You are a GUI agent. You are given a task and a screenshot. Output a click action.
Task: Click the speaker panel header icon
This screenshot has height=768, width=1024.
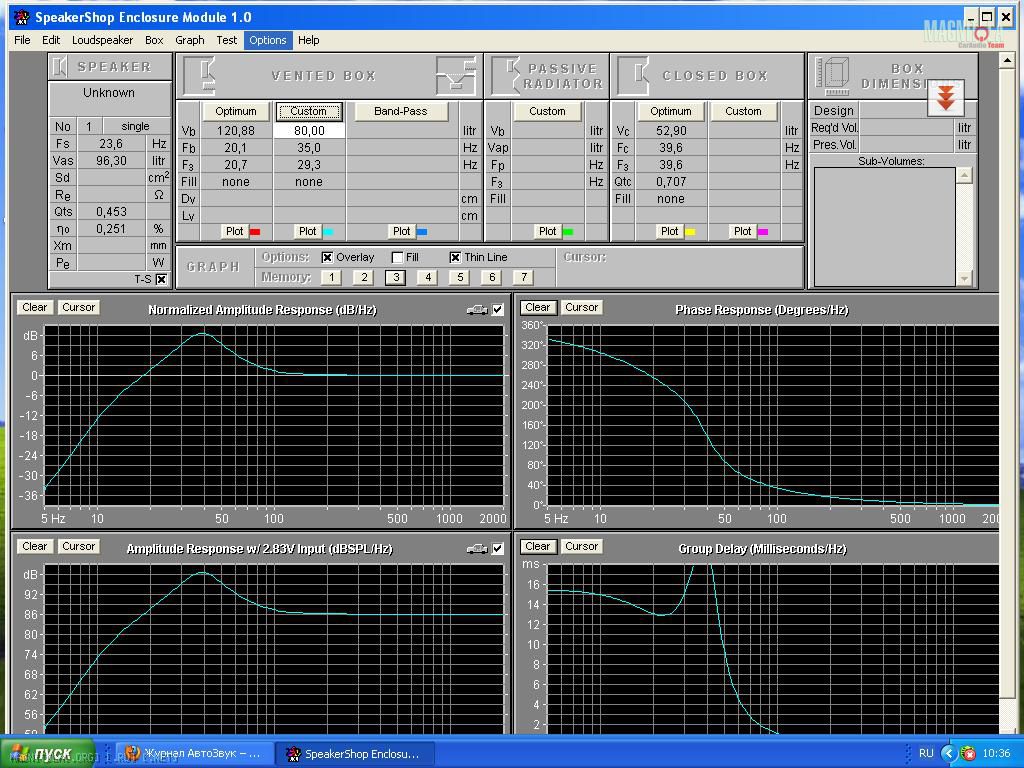click(60, 67)
